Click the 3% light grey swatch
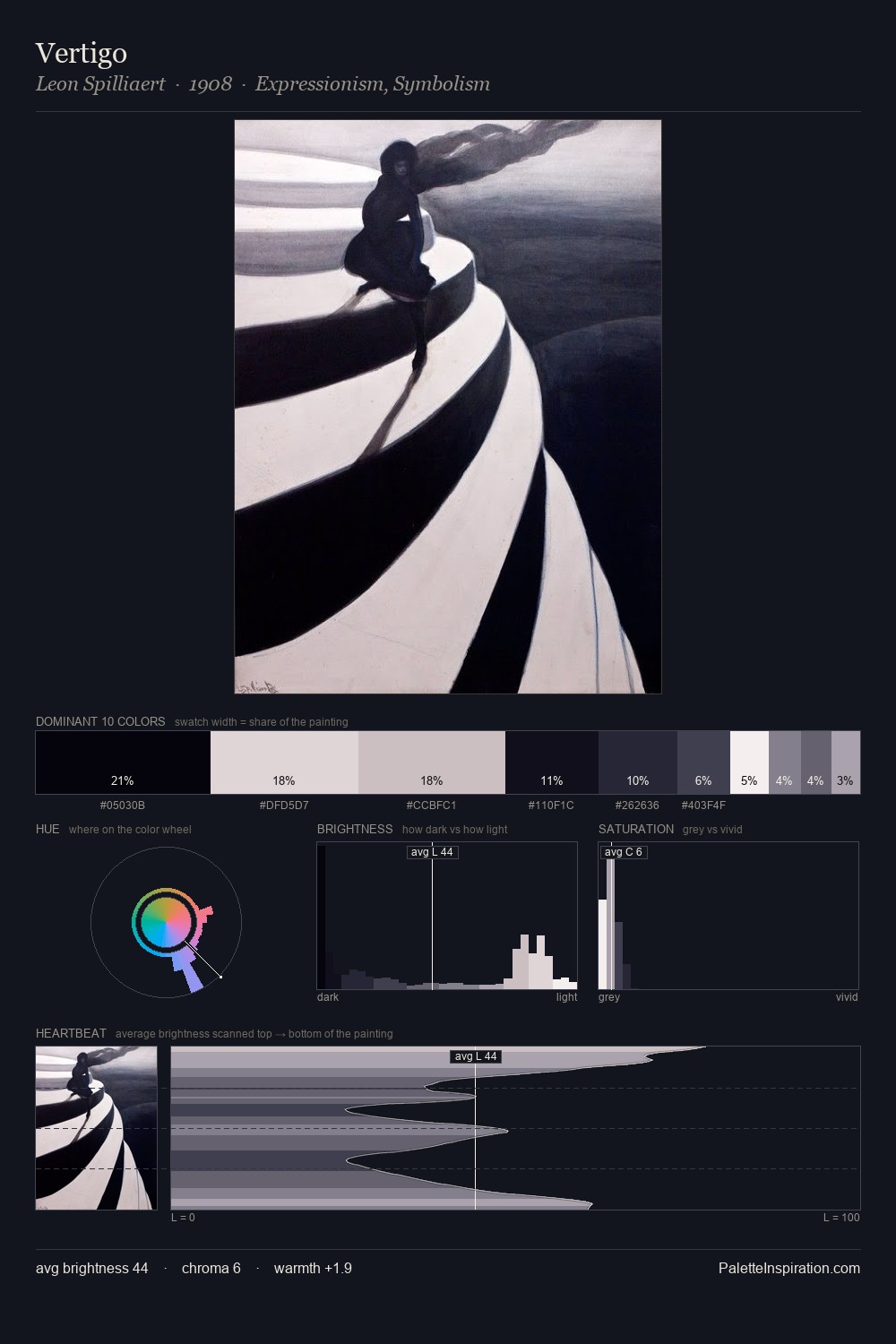This screenshot has width=896, height=1344. (846, 762)
